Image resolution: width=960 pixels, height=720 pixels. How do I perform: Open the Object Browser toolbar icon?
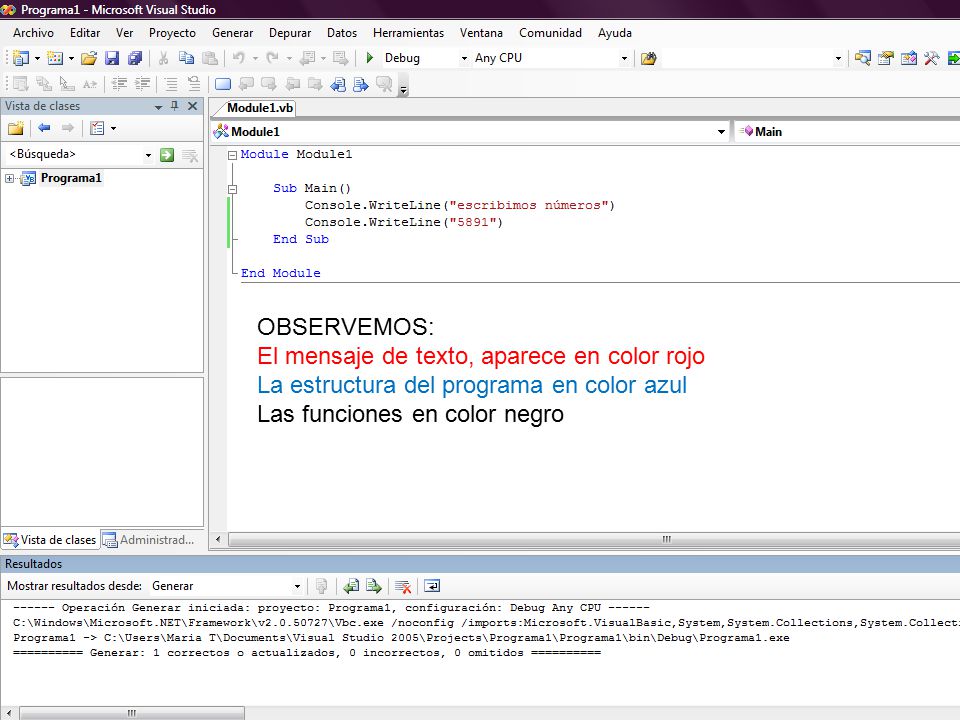pos(909,58)
